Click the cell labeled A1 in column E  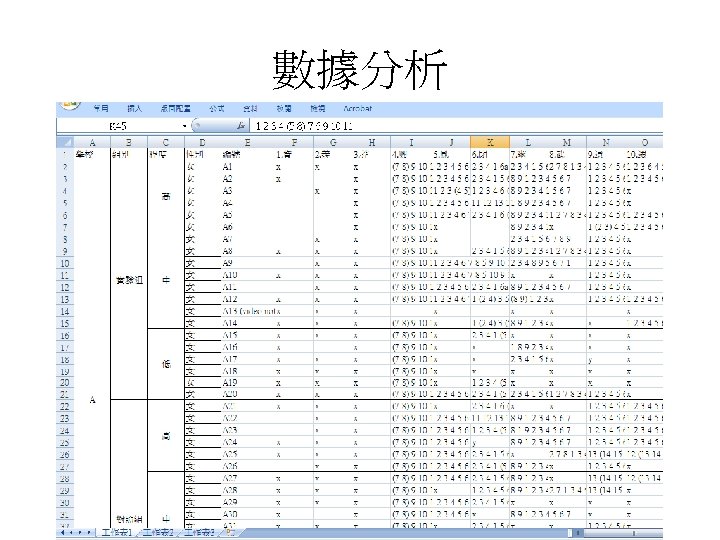click(248, 167)
